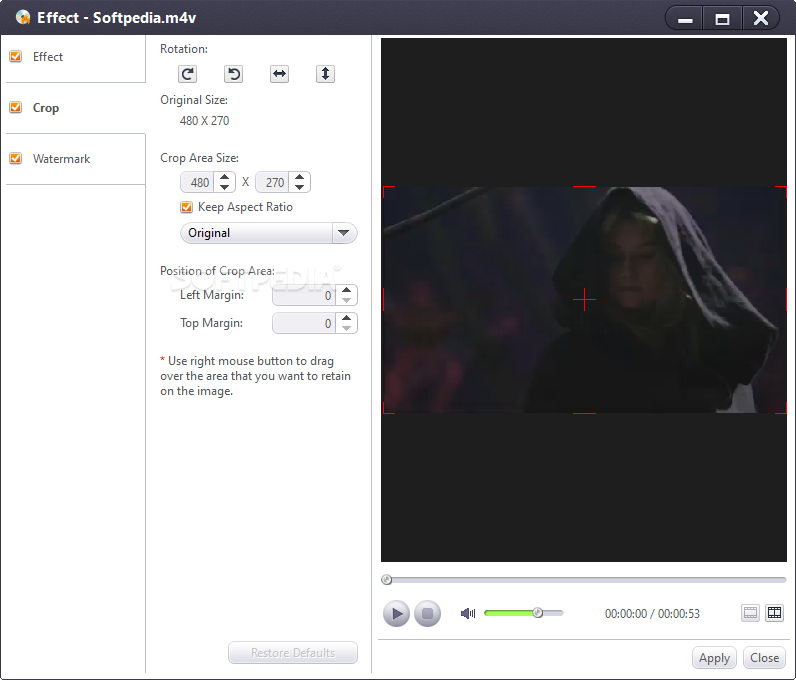Screen dimensions: 796x680
Task: Minimize the Effect window
Action: (685, 19)
